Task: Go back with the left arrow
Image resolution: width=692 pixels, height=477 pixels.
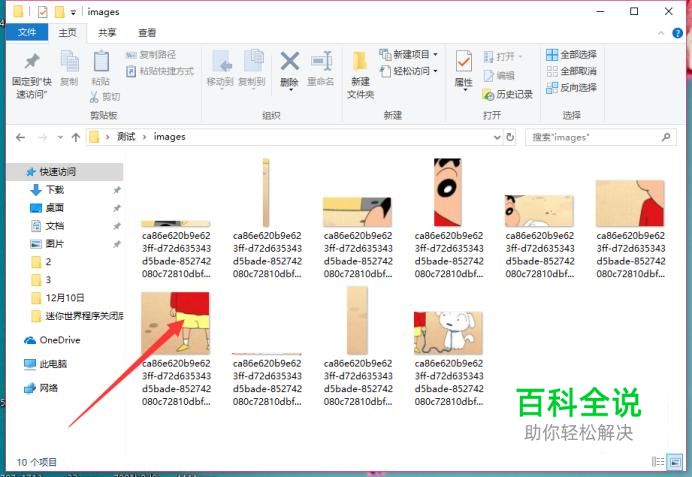Action: [20, 138]
